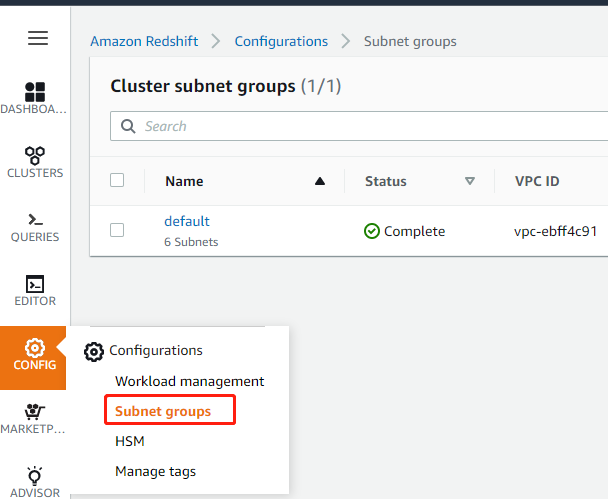Click the VPC ID column header

[537, 181]
